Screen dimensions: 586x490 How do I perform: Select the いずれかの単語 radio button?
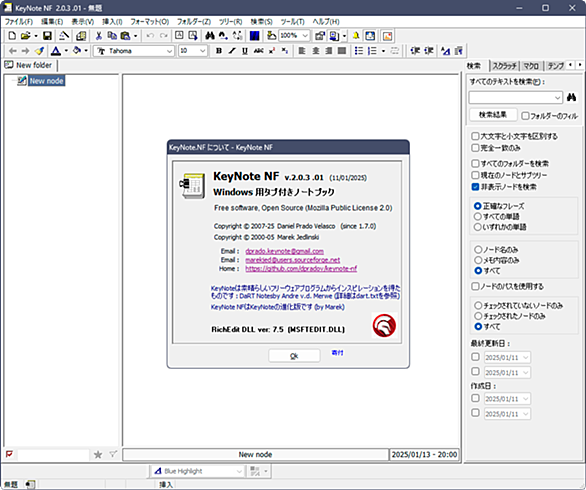point(477,227)
